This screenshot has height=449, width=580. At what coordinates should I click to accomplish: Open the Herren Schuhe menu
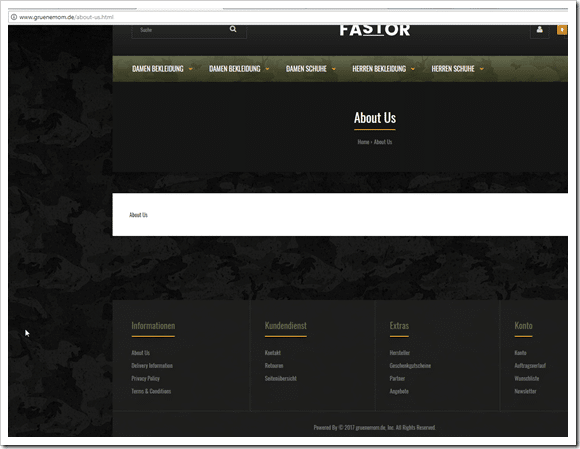[x=453, y=69]
